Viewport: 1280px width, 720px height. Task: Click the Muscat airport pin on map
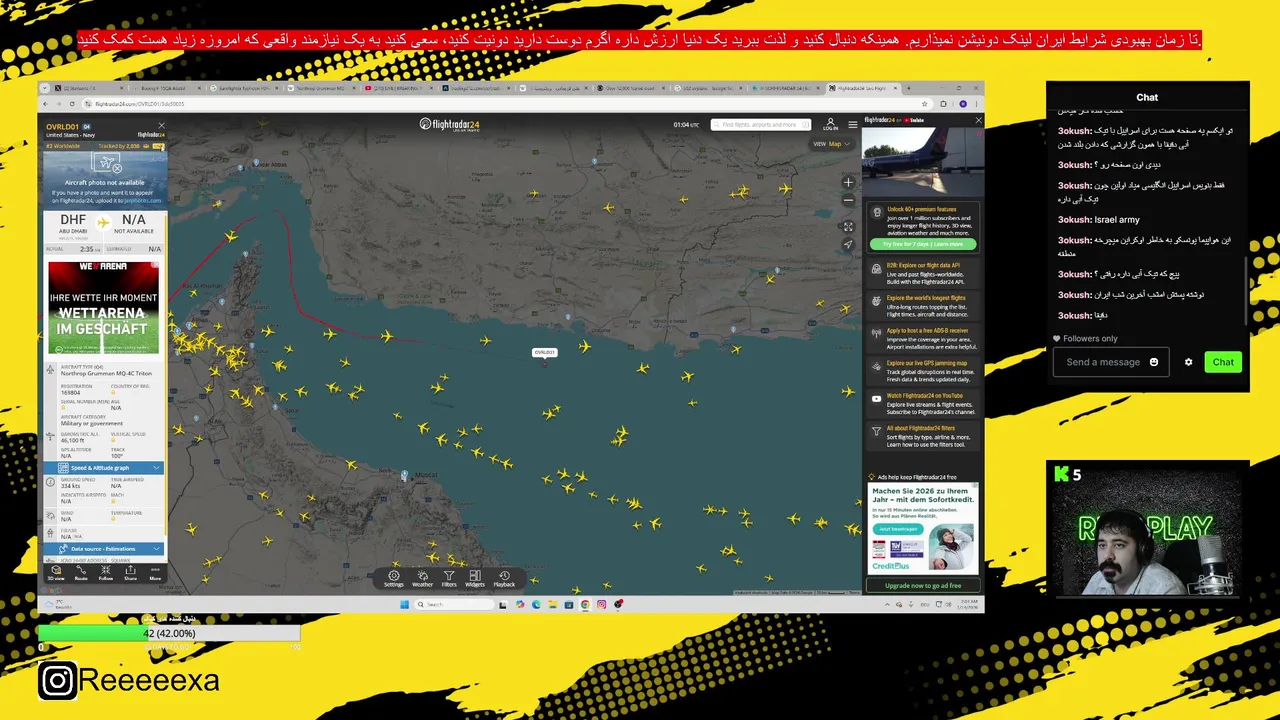pyautogui.click(x=404, y=476)
